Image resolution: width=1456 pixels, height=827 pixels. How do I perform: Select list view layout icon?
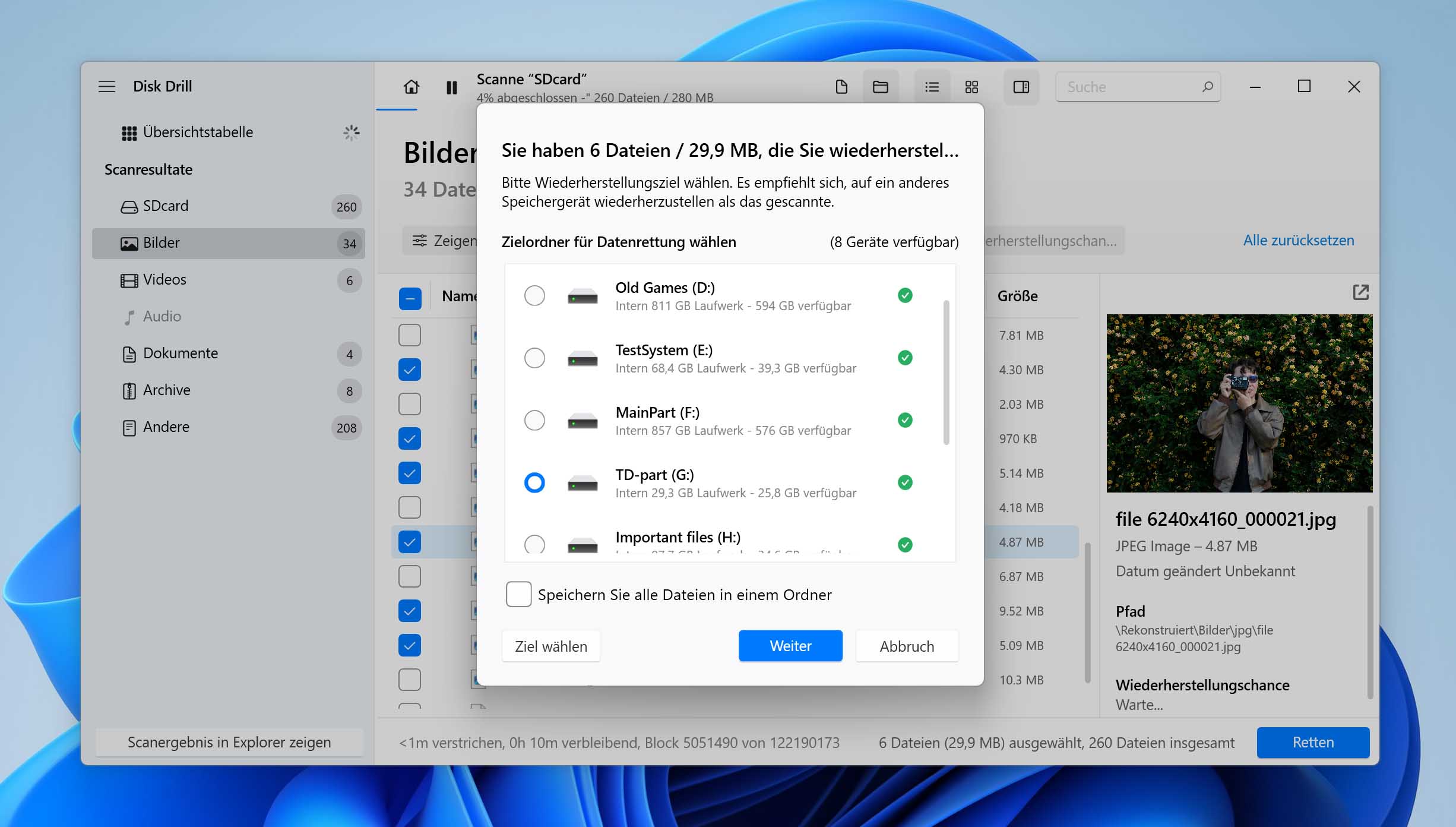[x=932, y=87]
